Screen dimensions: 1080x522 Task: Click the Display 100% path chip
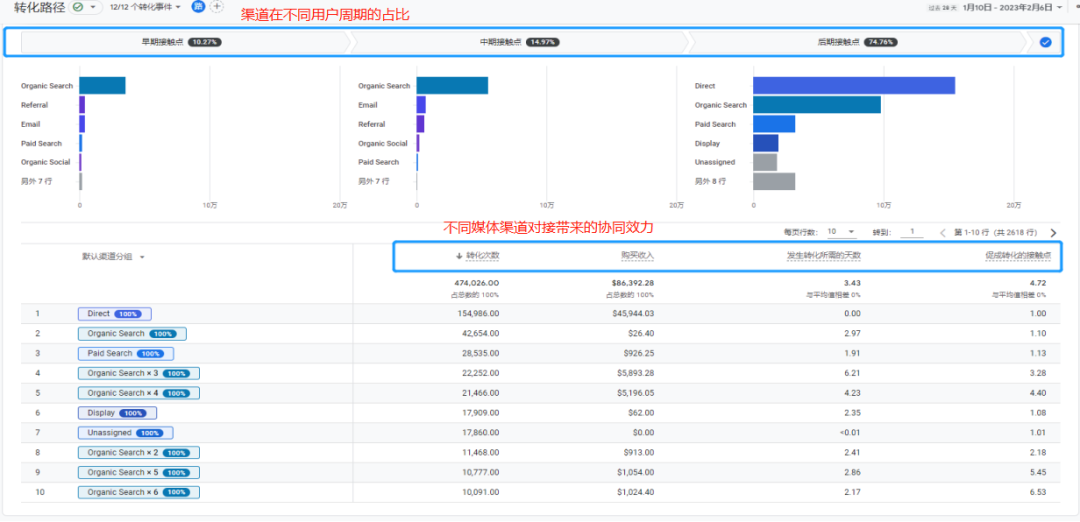(x=118, y=413)
